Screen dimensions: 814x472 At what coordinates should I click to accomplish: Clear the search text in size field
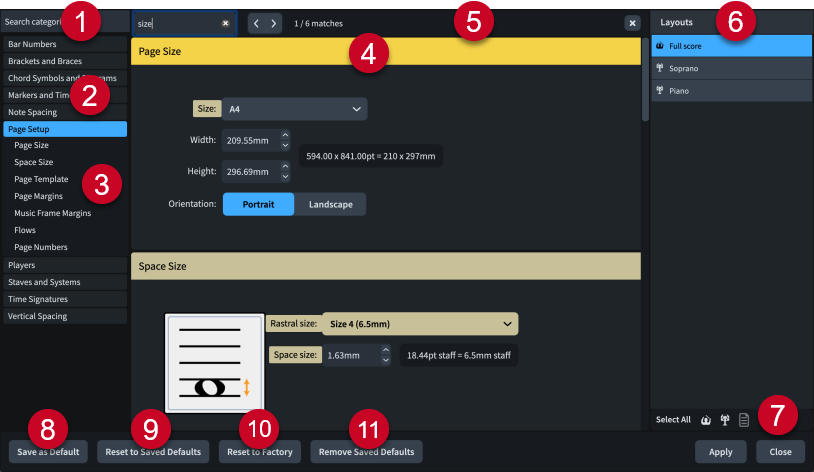click(x=226, y=22)
